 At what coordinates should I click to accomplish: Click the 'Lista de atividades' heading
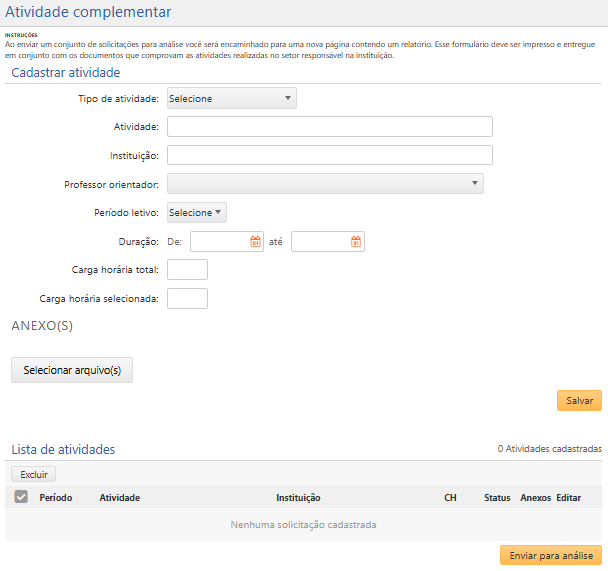(63, 449)
